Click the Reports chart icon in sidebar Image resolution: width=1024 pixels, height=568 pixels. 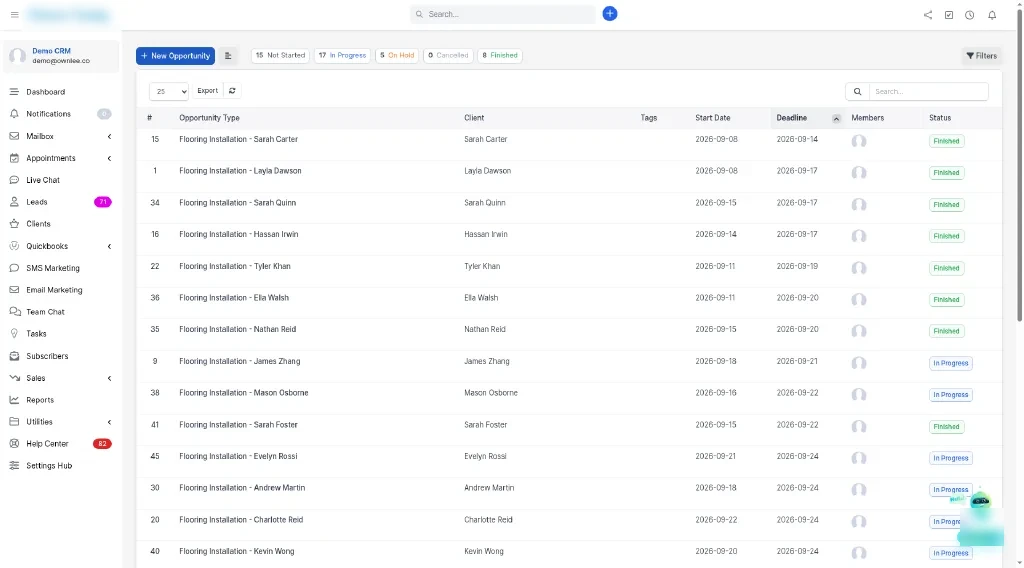click(x=14, y=400)
